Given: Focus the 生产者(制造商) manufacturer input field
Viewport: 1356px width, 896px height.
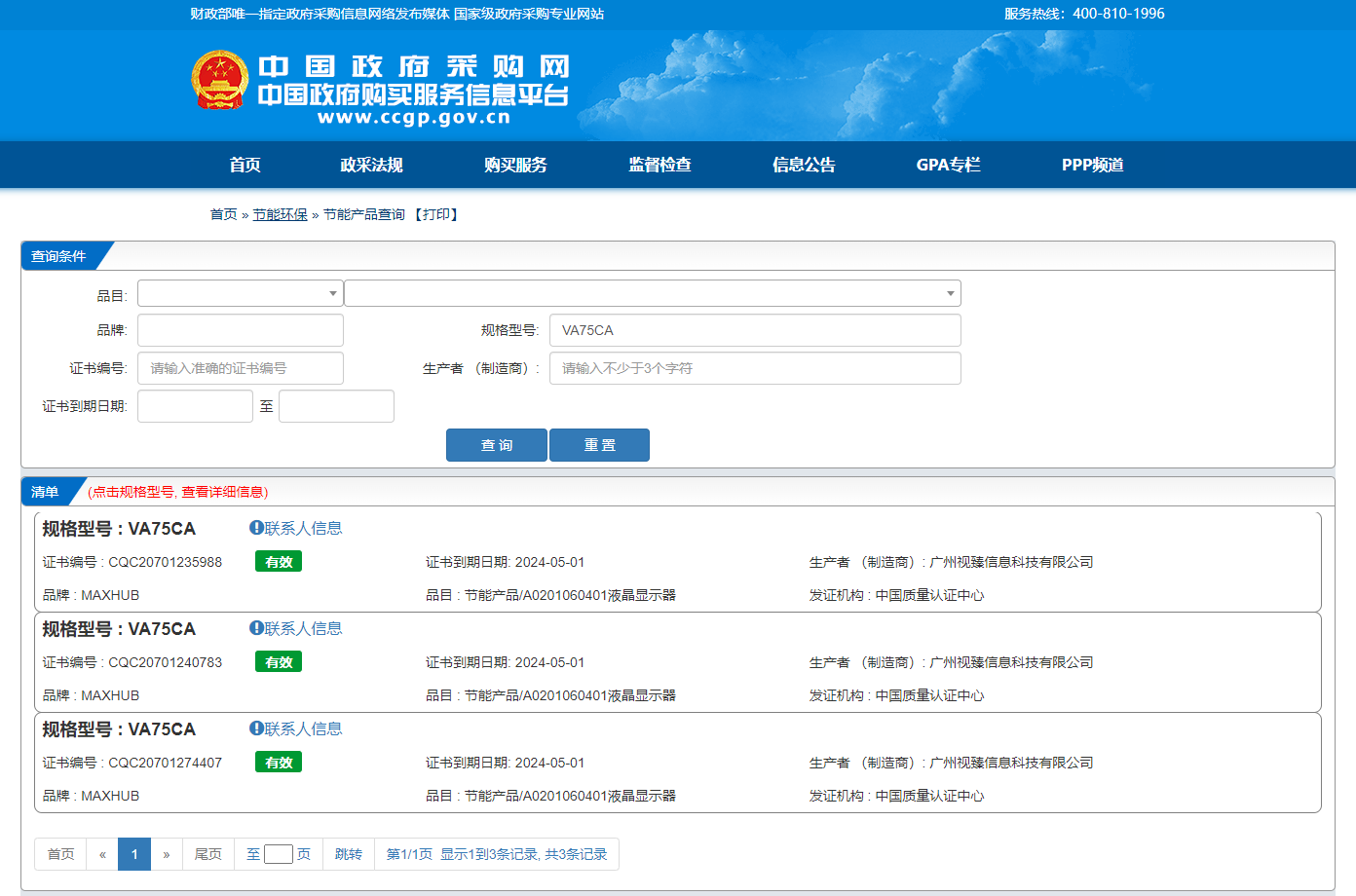Looking at the screenshot, I should (x=755, y=368).
